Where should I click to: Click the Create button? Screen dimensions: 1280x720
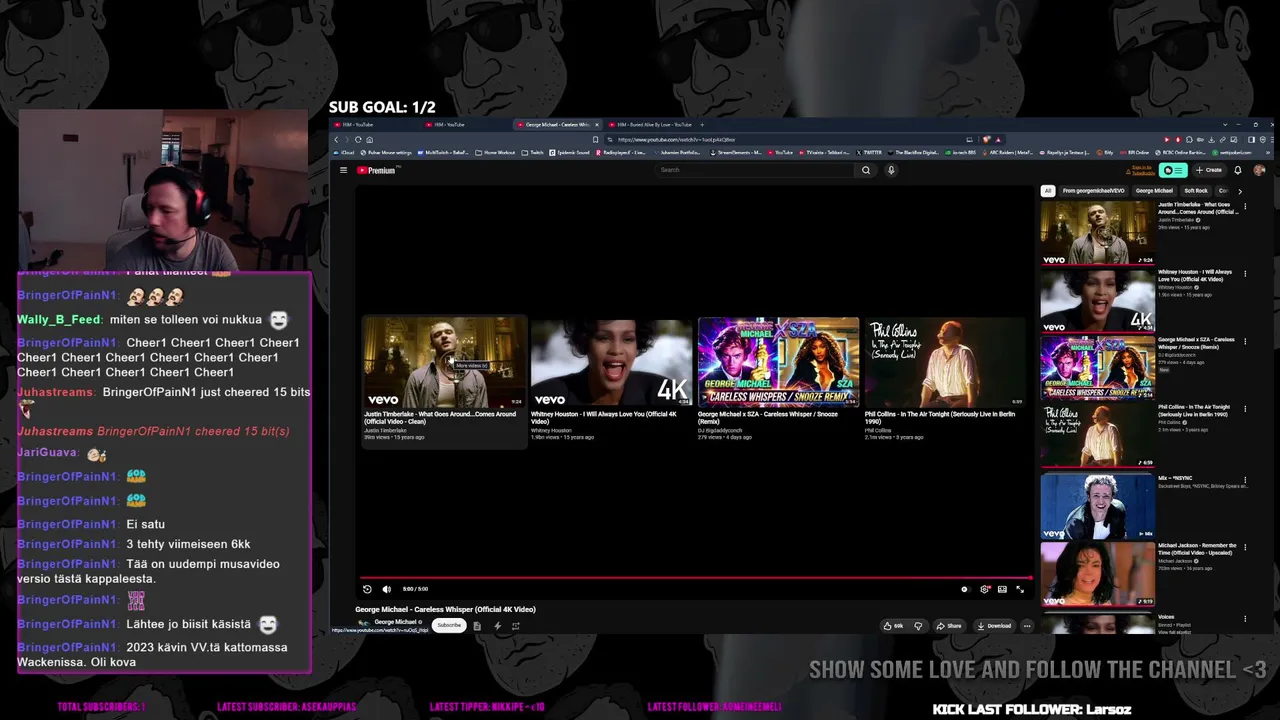(x=1209, y=170)
